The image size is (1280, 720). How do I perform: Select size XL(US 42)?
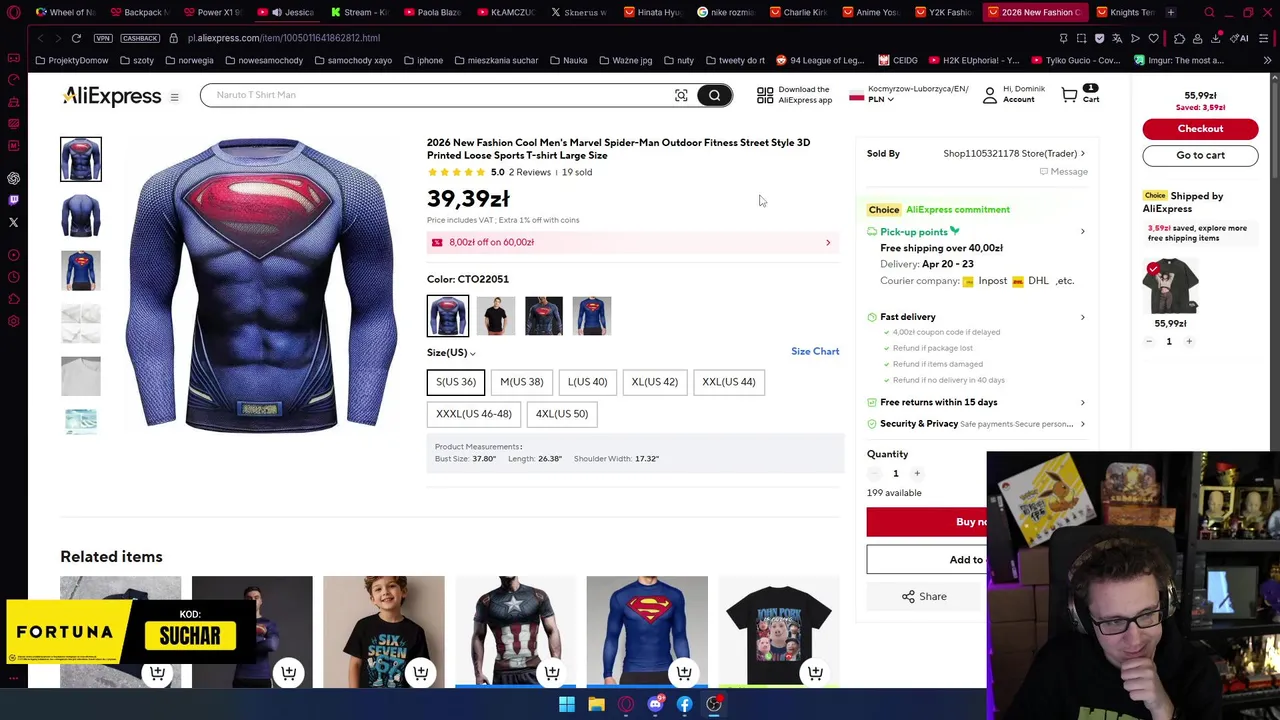pos(655,382)
